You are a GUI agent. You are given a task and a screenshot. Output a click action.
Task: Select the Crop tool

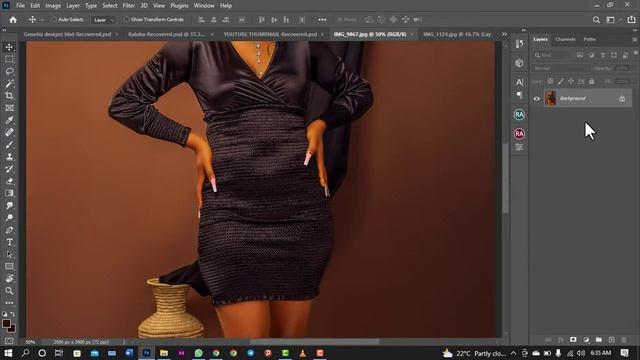click(x=9, y=96)
